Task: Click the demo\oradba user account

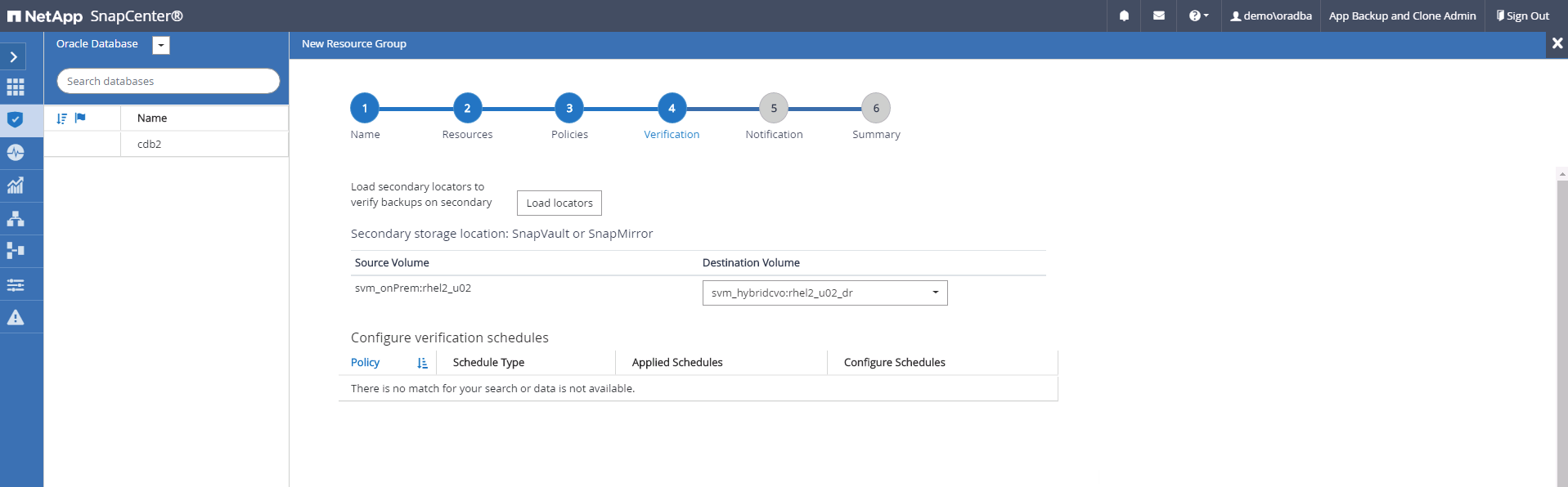Action: tap(1271, 16)
